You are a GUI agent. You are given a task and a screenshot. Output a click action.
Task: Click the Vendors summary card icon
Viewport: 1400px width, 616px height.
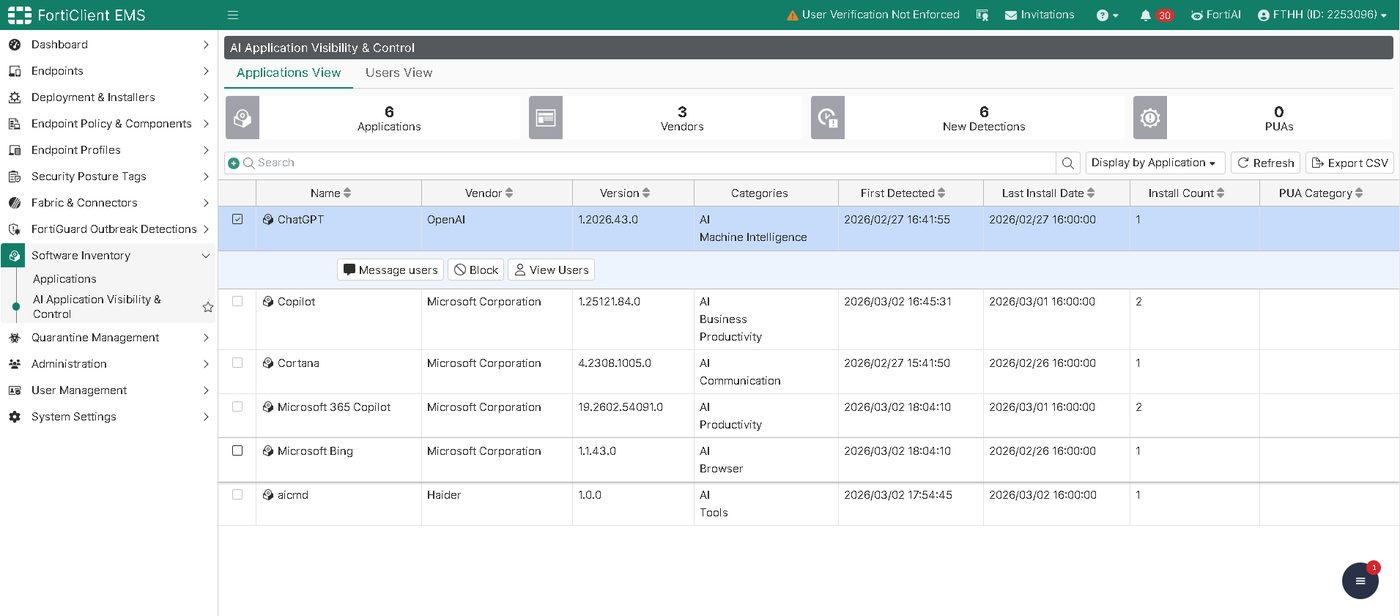coord(546,118)
